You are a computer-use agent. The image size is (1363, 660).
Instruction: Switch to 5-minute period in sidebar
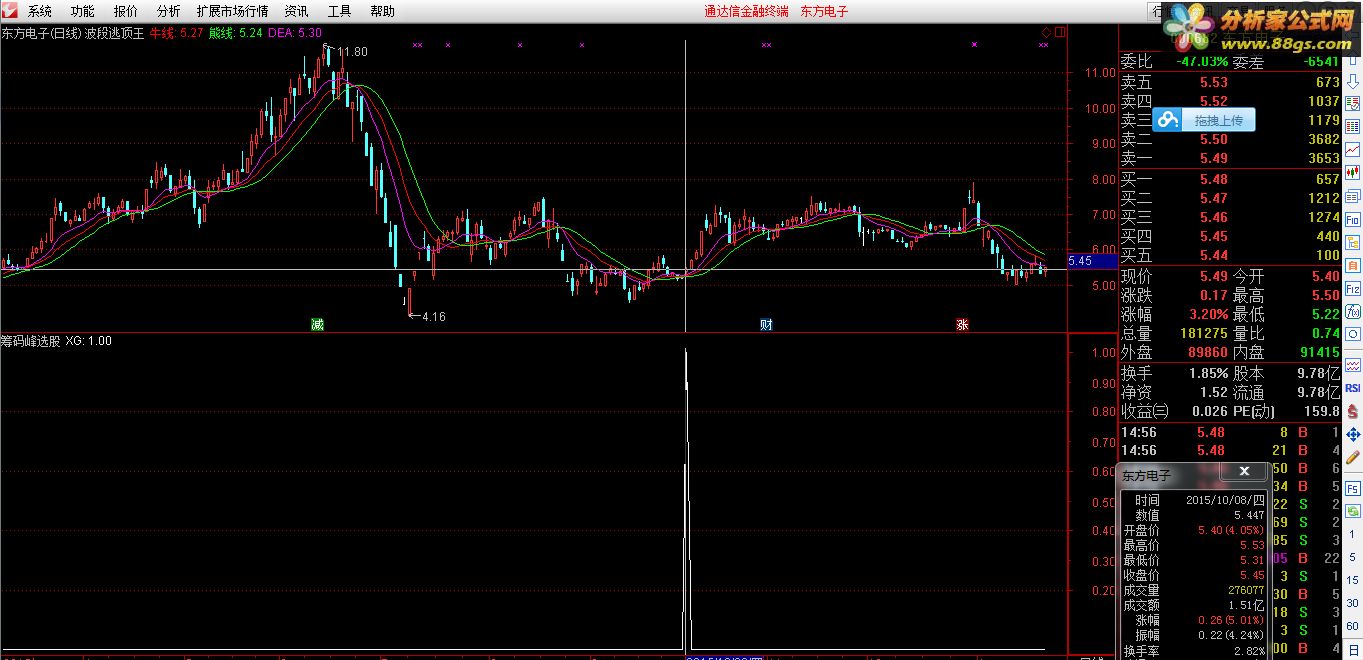click(1352, 557)
